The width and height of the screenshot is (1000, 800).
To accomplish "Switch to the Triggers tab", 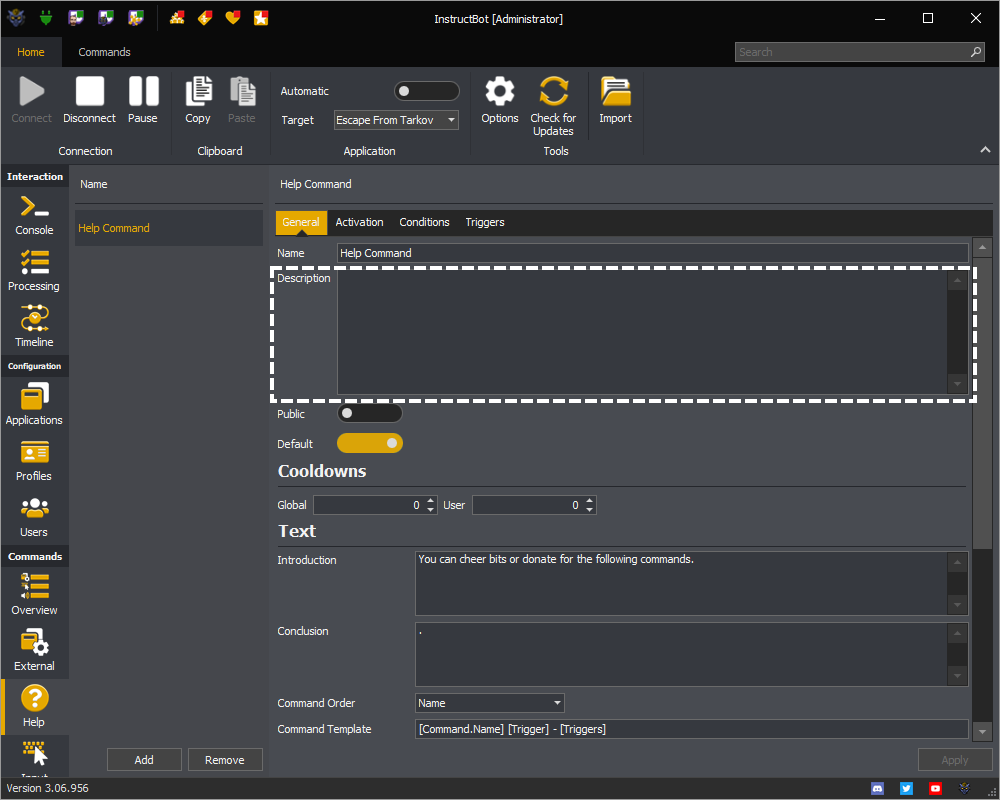I will [485, 222].
